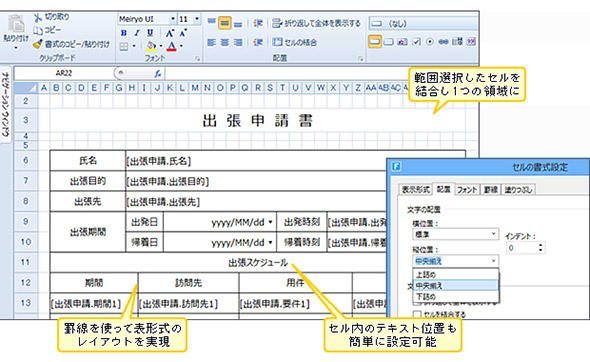The width and height of the screenshot is (590, 362).
Task: Open the font name dropdown Meiryo UI
Action: tap(172, 19)
